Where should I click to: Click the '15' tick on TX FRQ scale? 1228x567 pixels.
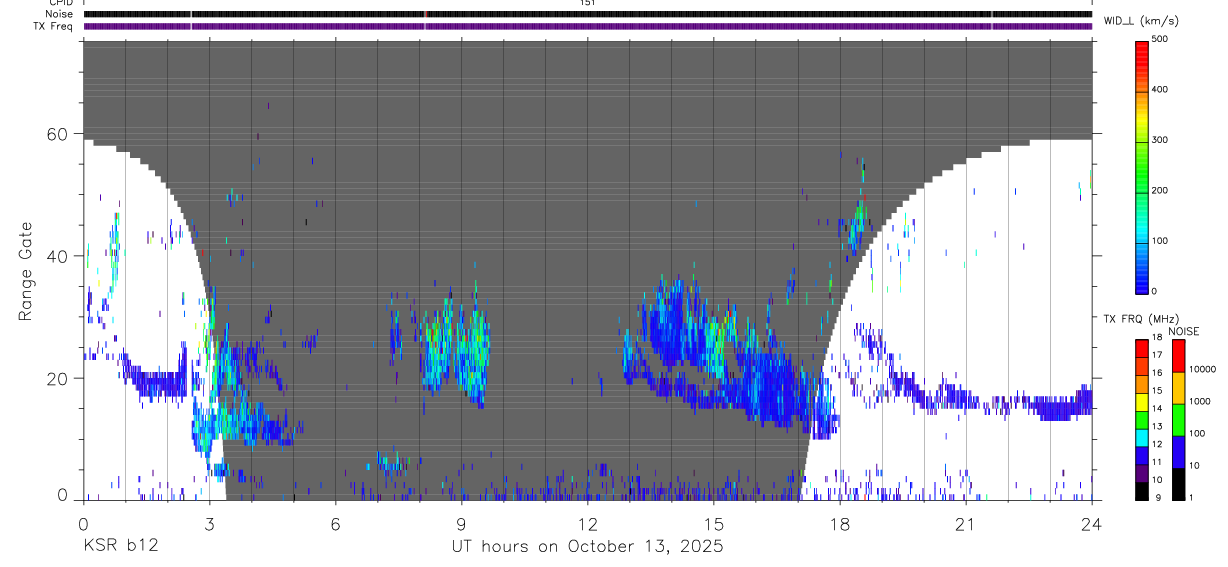(x=1157, y=392)
